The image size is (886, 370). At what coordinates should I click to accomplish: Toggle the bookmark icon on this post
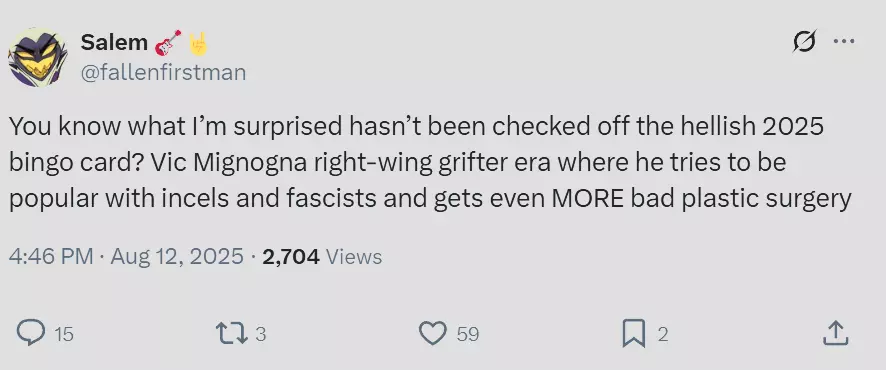633,333
